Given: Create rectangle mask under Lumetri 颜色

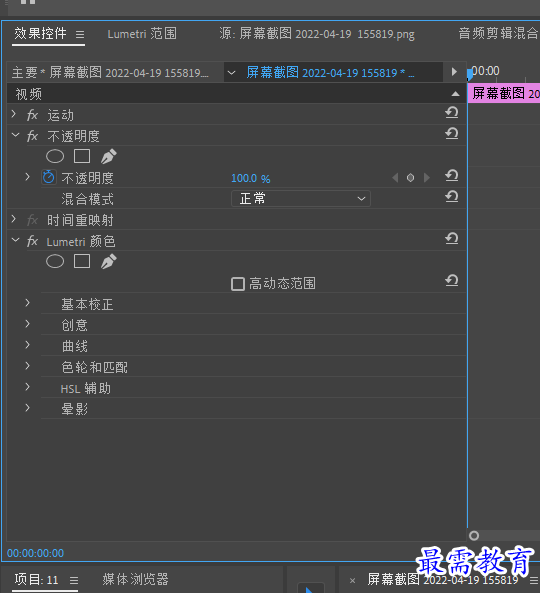Looking at the screenshot, I should pos(82,261).
